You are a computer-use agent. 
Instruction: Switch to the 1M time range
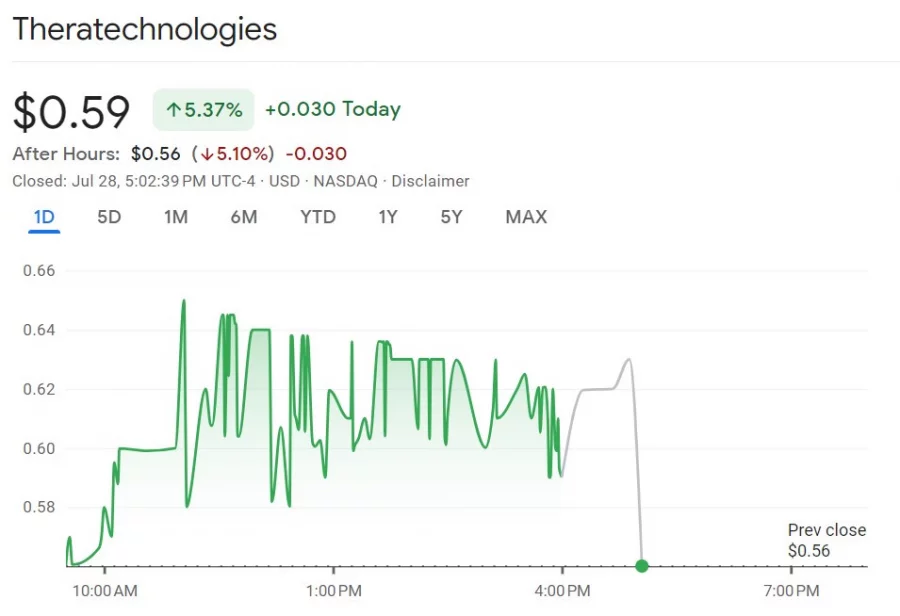coord(176,216)
